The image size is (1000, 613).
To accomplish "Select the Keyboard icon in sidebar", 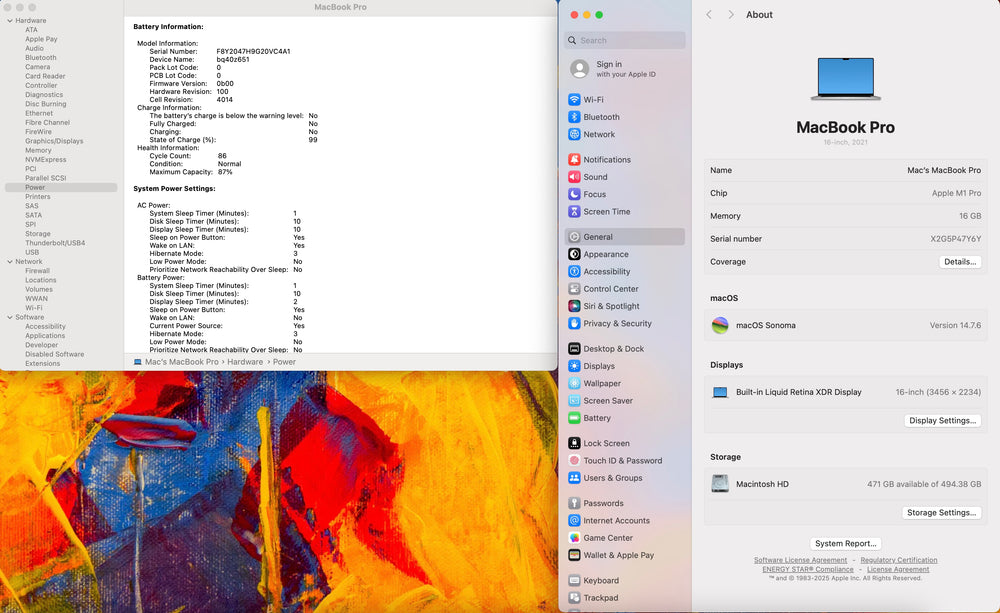I will 574,580.
